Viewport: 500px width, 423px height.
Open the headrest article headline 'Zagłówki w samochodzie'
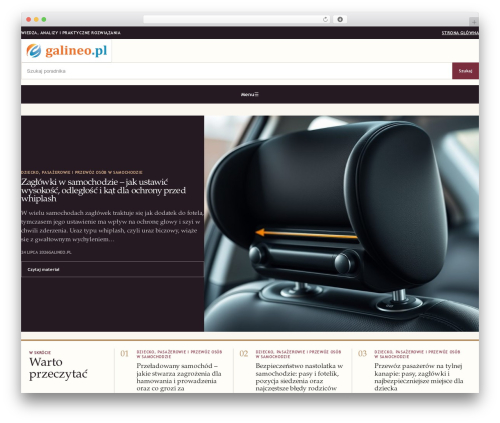[x=103, y=190]
